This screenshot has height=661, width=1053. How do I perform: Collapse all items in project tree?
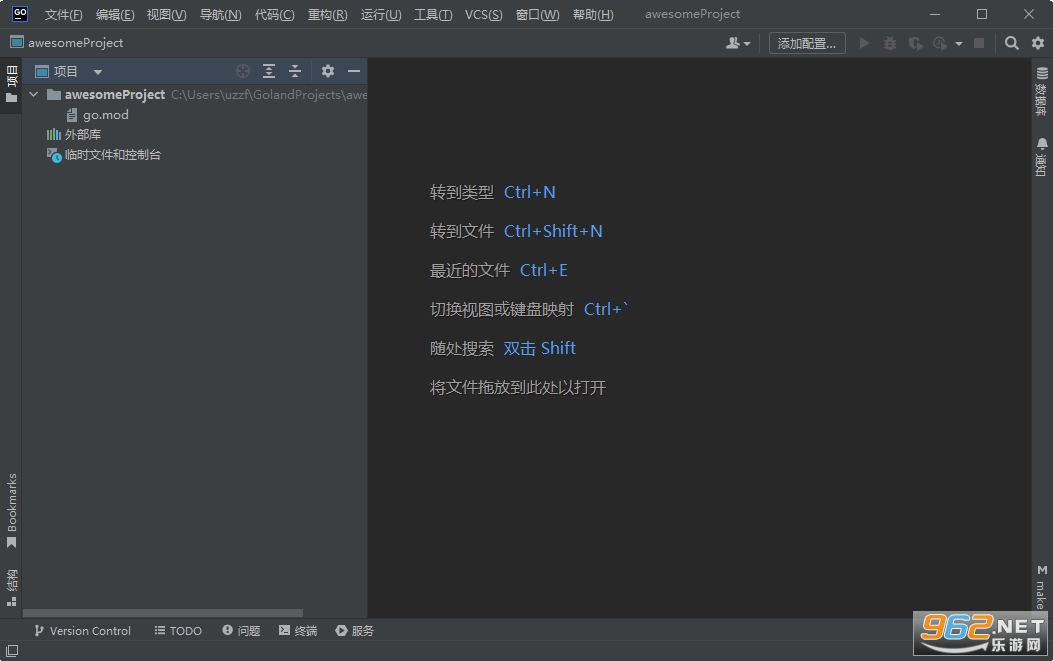(x=295, y=71)
